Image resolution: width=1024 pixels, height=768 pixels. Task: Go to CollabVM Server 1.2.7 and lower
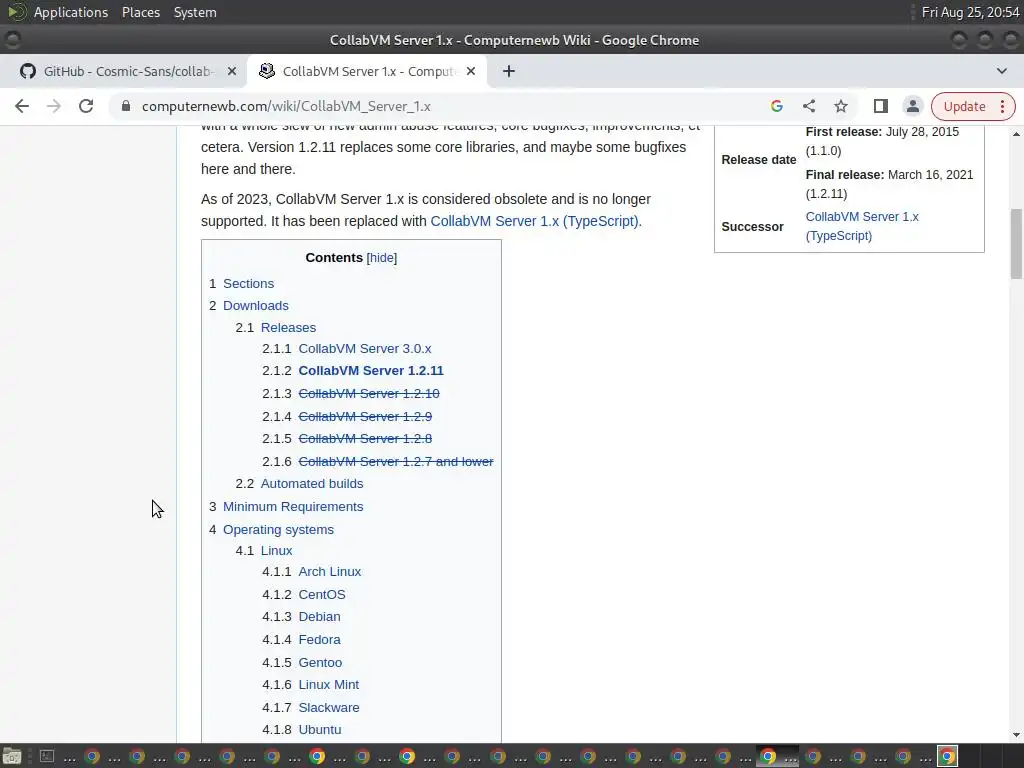(x=396, y=462)
